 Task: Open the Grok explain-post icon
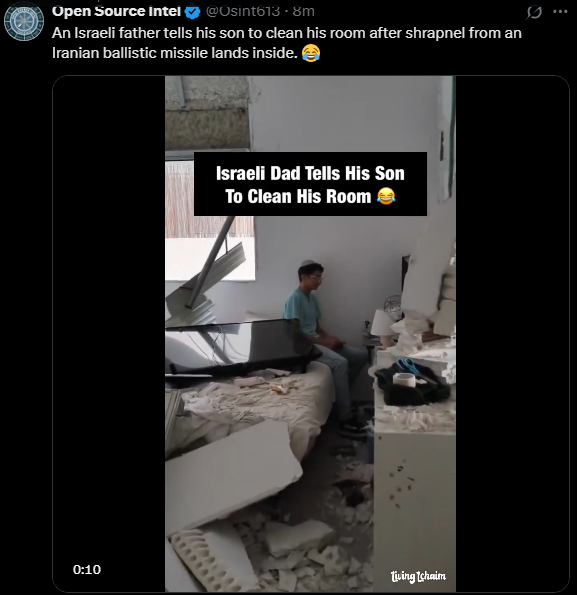pyautogui.click(x=534, y=12)
